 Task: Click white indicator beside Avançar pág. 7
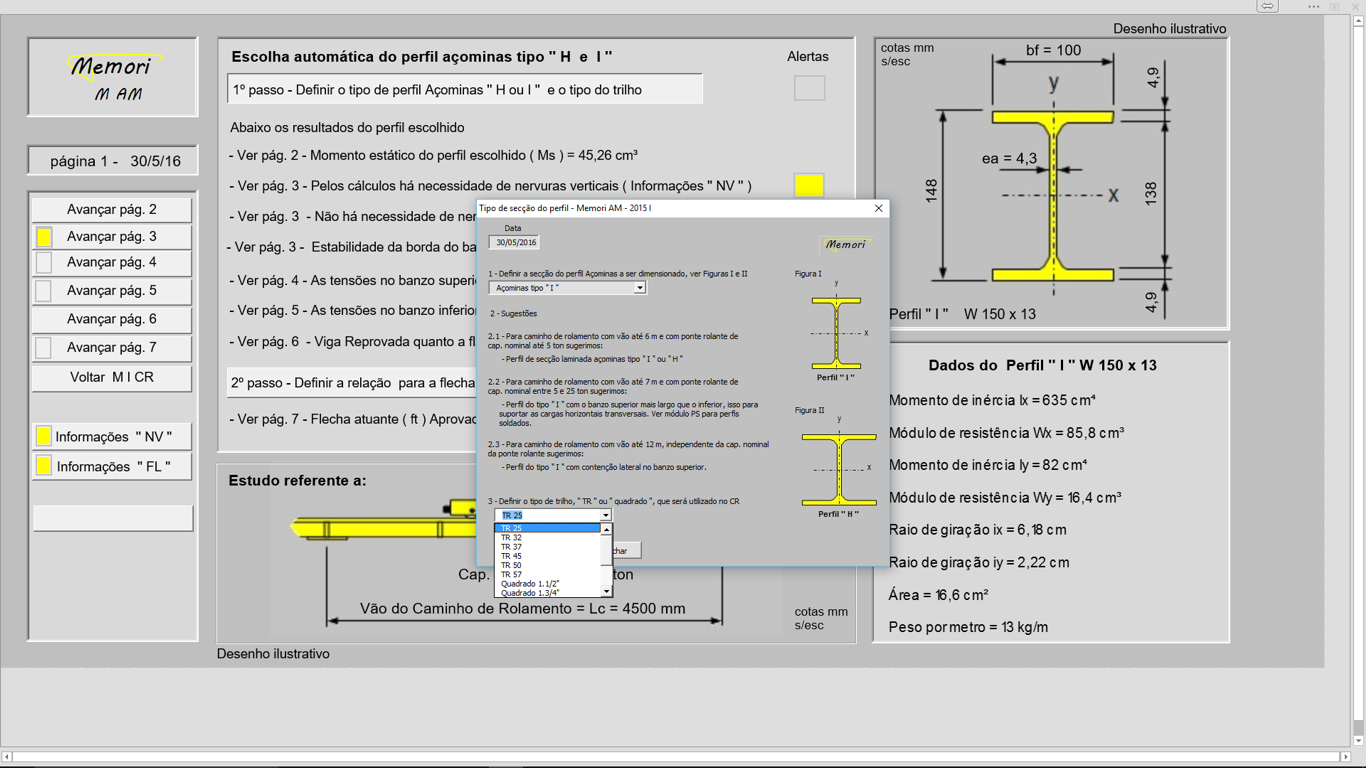pyautogui.click(x=44, y=348)
